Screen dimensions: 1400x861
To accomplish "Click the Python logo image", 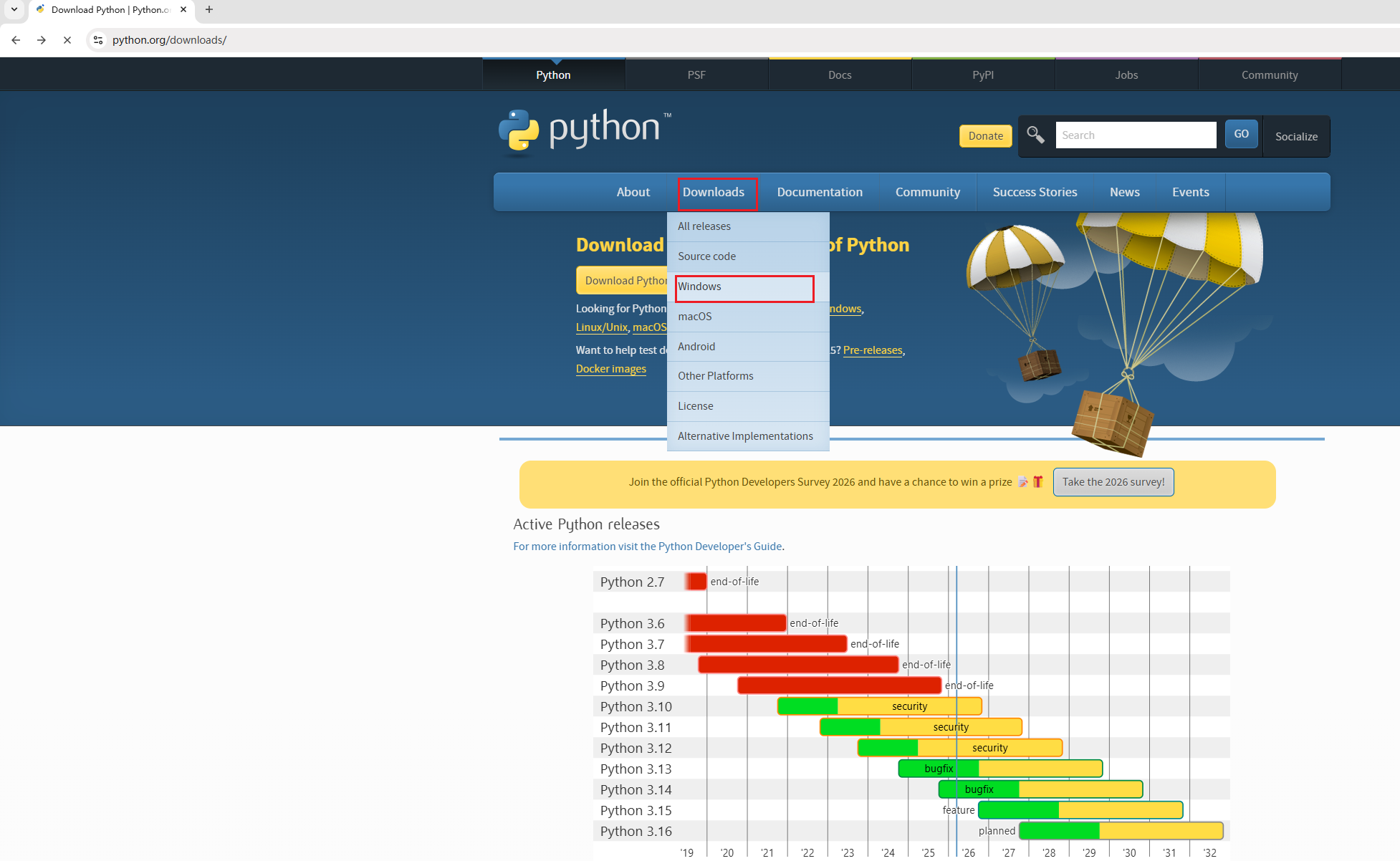I will [x=585, y=130].
